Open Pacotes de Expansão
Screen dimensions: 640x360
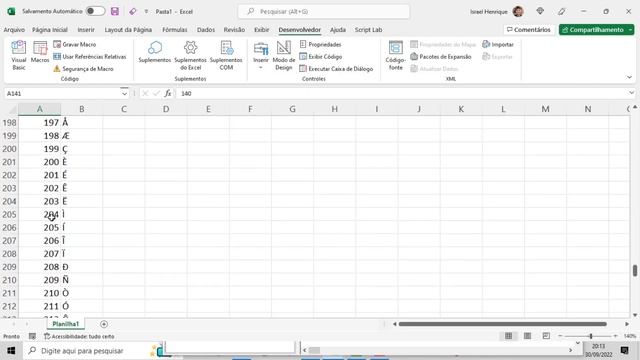441,56
